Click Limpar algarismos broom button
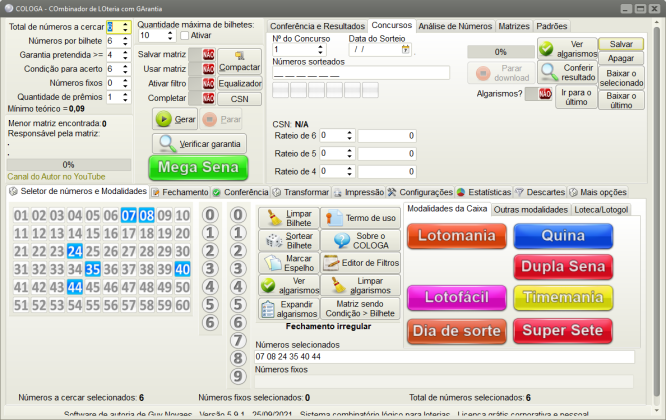Screen dimensions: 666x420 (360, 285)
